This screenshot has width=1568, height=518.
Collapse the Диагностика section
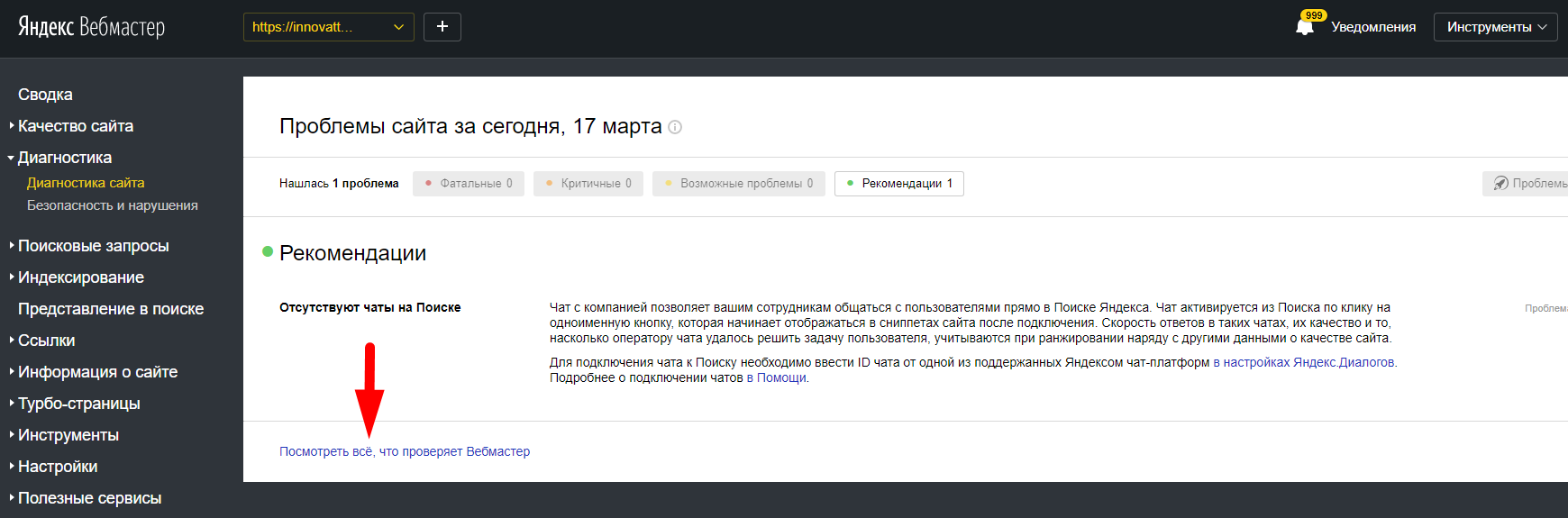pyautogui.click(x=65, y=158)
